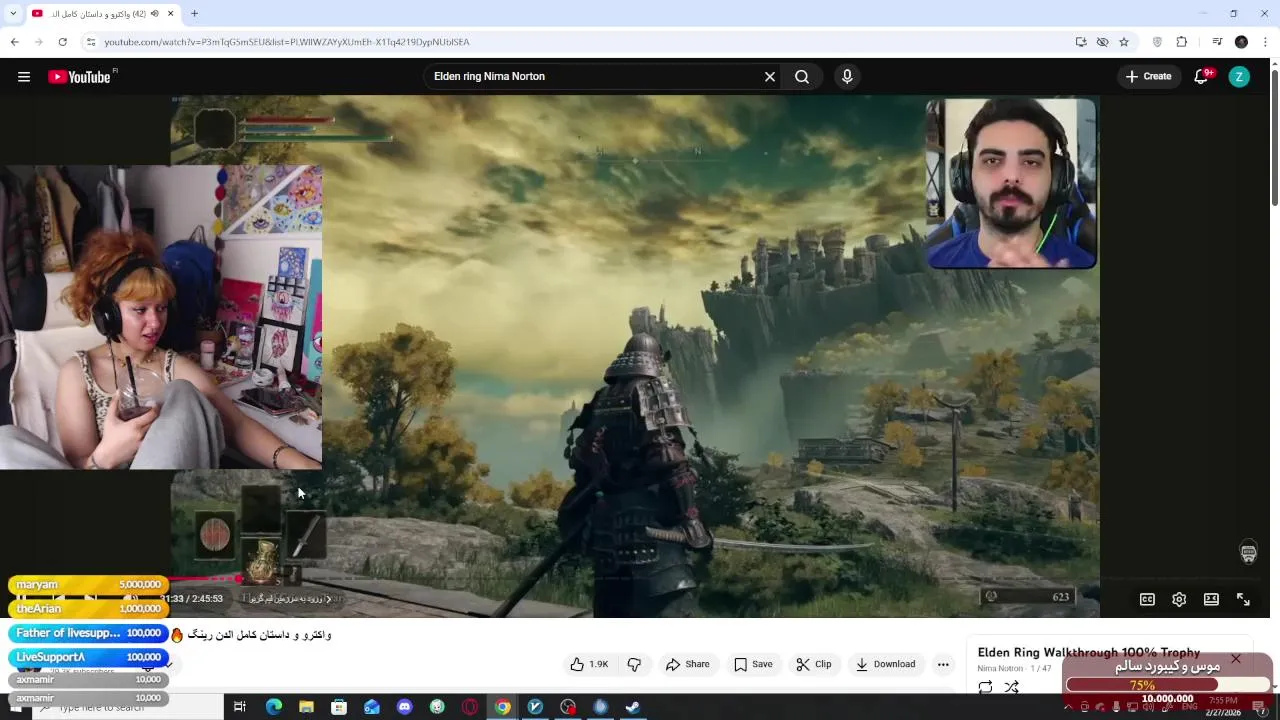The height and width of the screenshot is (720, 1280).
Task: Launch Microsoft Edge from the taskbar
Action: [273, 707]
